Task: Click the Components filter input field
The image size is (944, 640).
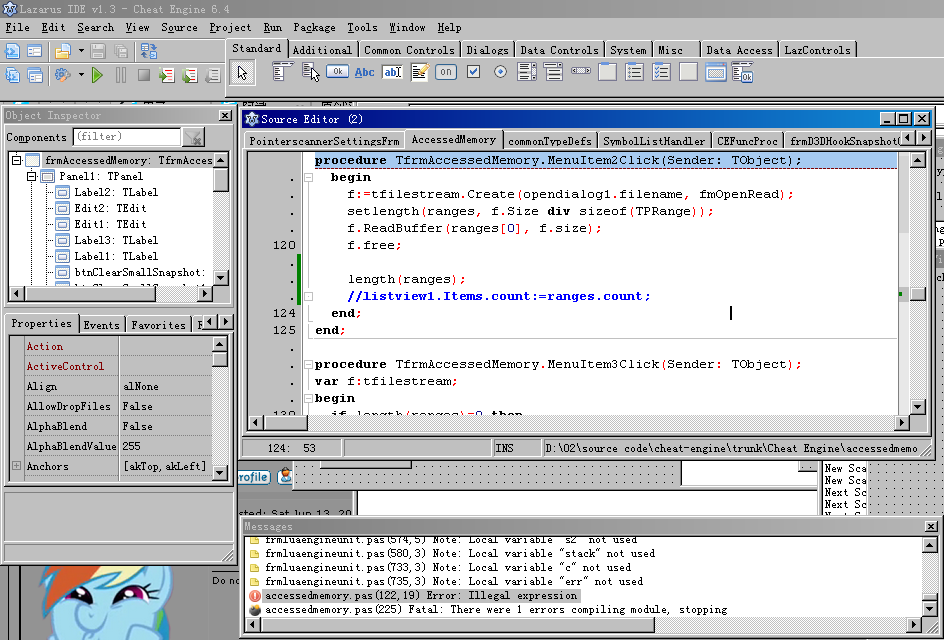Action: tap(125, 137)
